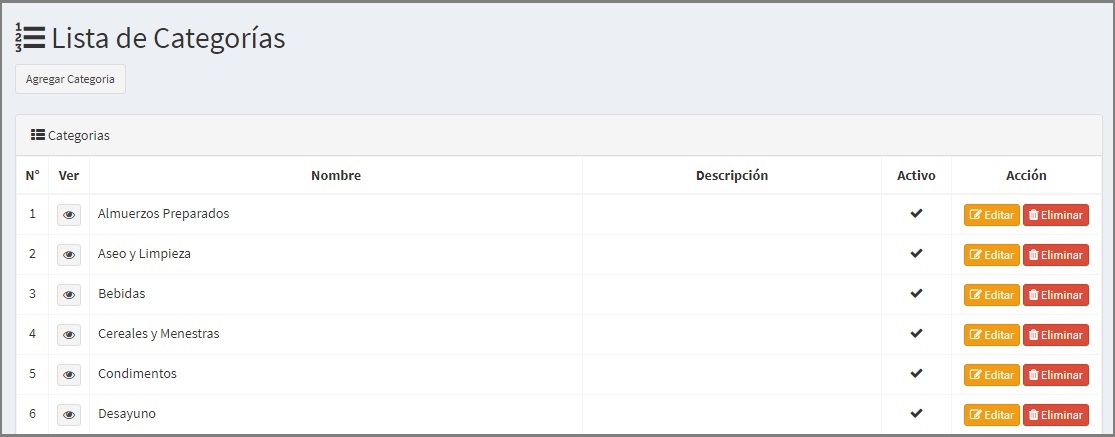The image size is (1115, 437).
Task: Click the Descripción column header
Action: tap(732, 176)
